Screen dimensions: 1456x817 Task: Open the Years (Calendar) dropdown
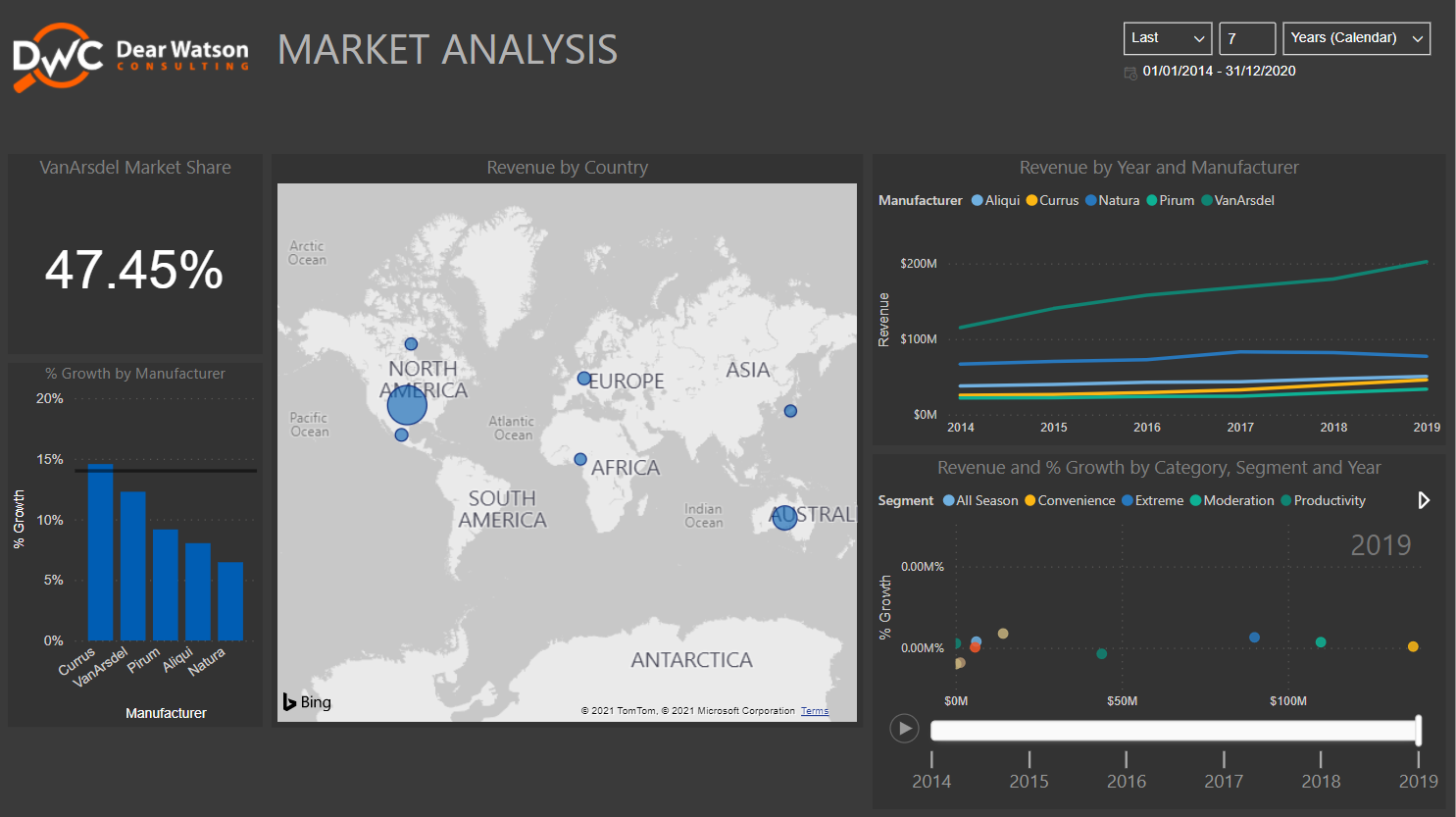(x=1356, y=38)
